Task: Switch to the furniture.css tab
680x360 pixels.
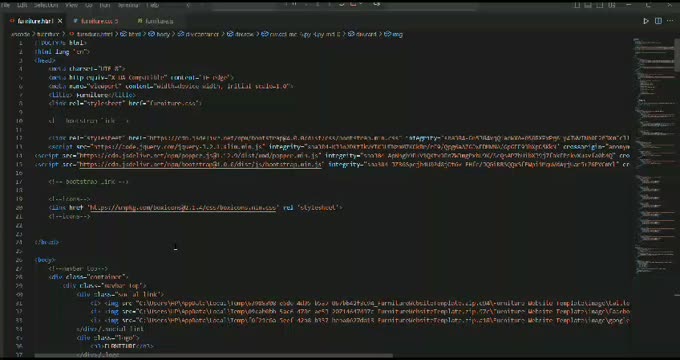Action: pyautogui.click(x=96, y=21)
